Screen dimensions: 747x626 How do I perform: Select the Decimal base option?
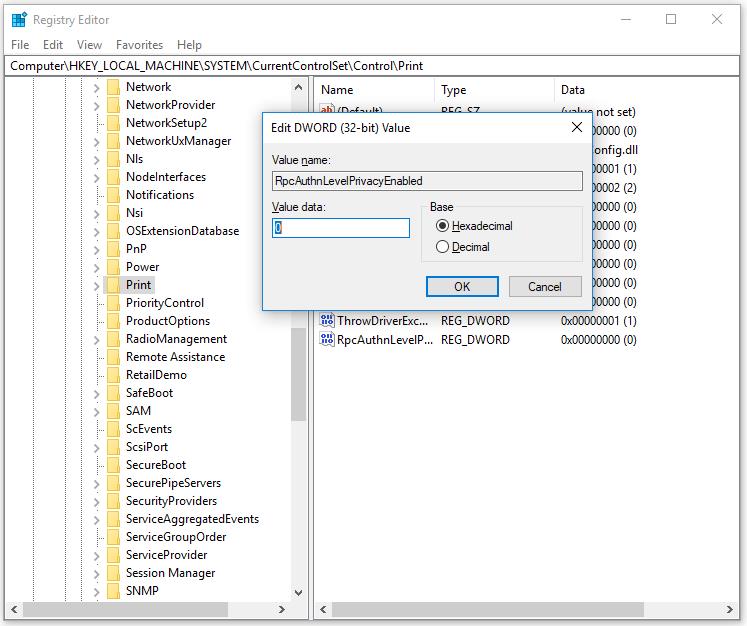coord(443,247)
